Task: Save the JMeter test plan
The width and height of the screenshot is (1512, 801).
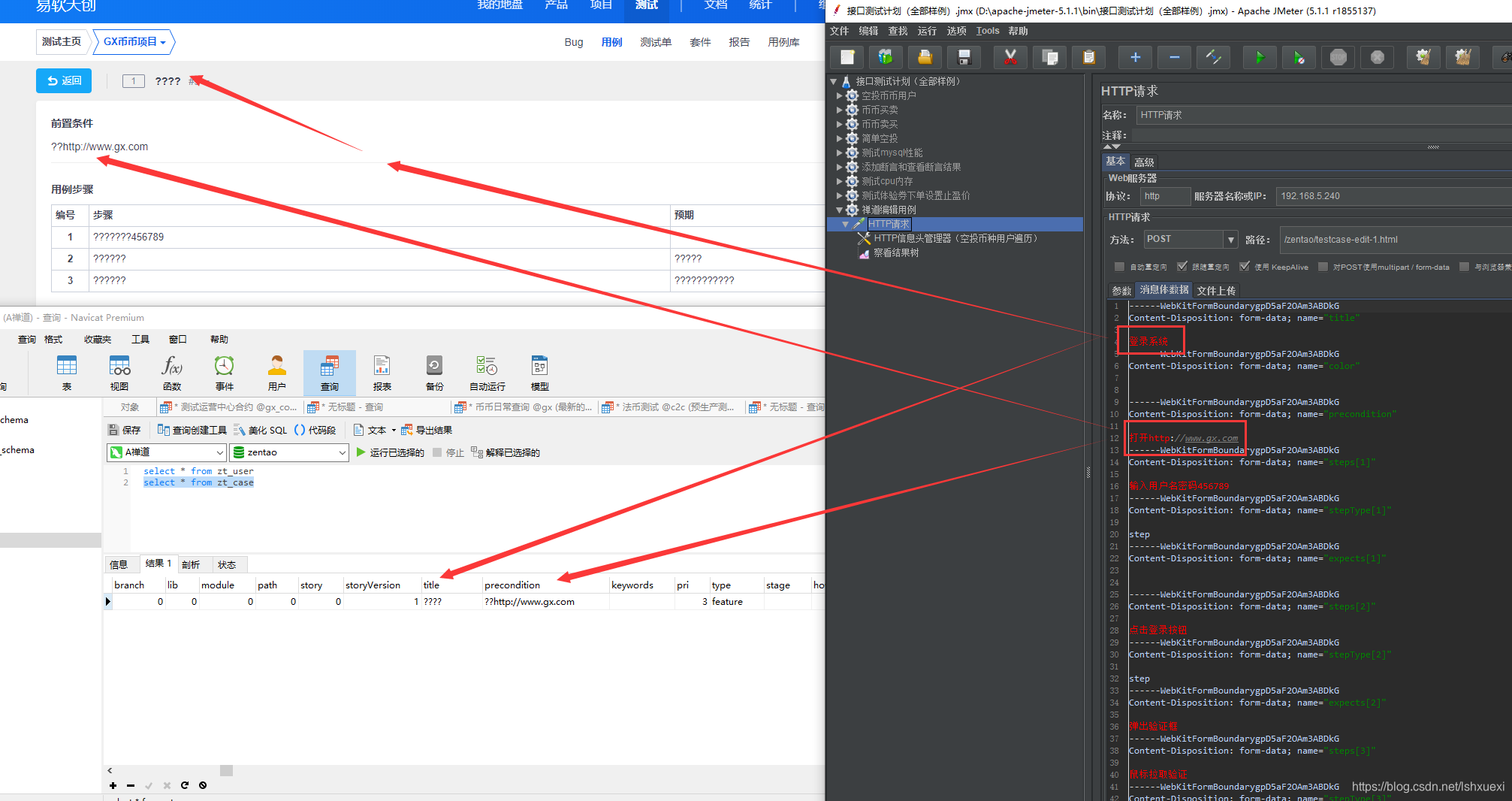Action: click(x=964, y=57)
